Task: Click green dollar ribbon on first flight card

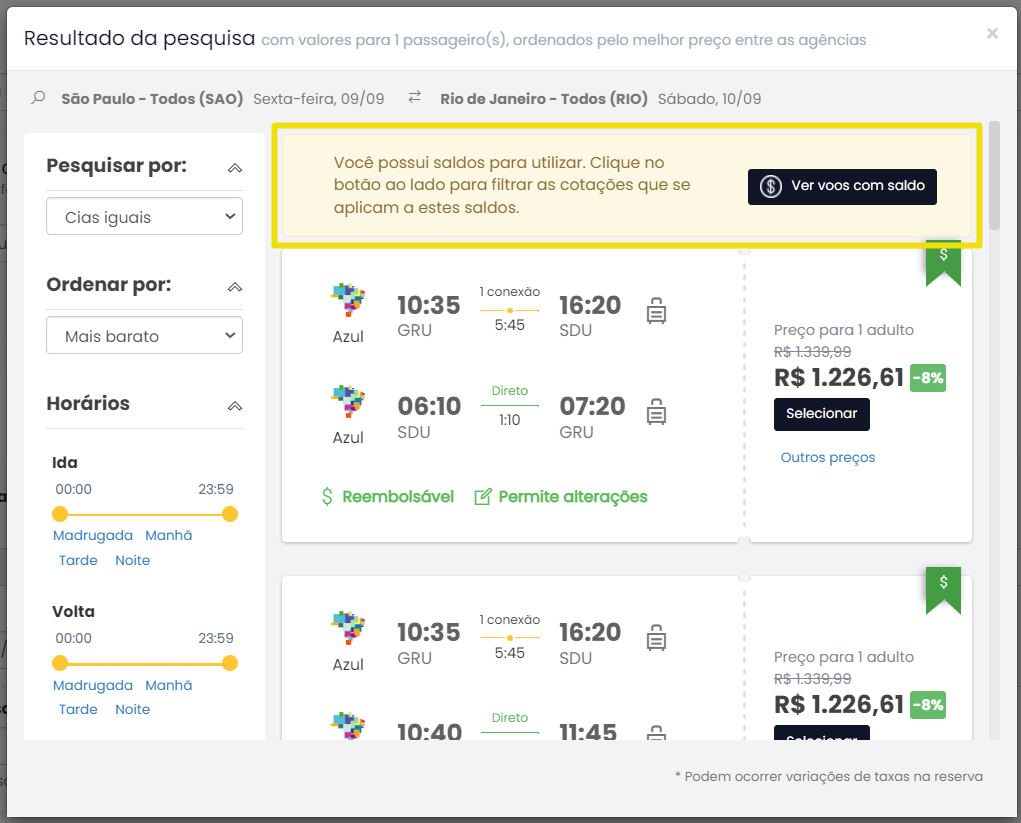Action: [944, 263]
